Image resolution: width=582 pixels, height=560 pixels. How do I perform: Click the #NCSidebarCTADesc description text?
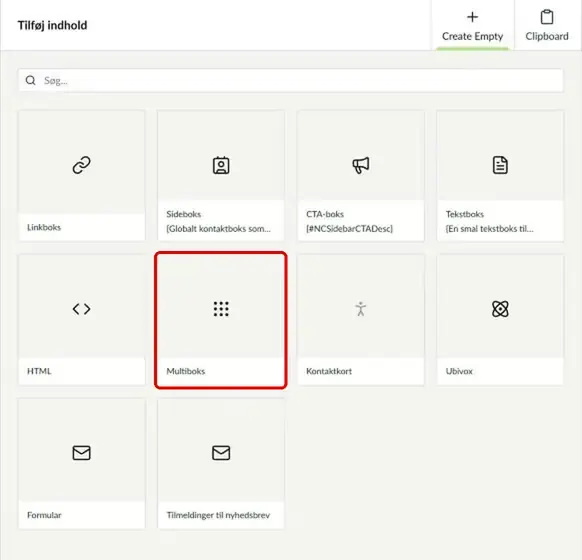pos(349,229)
